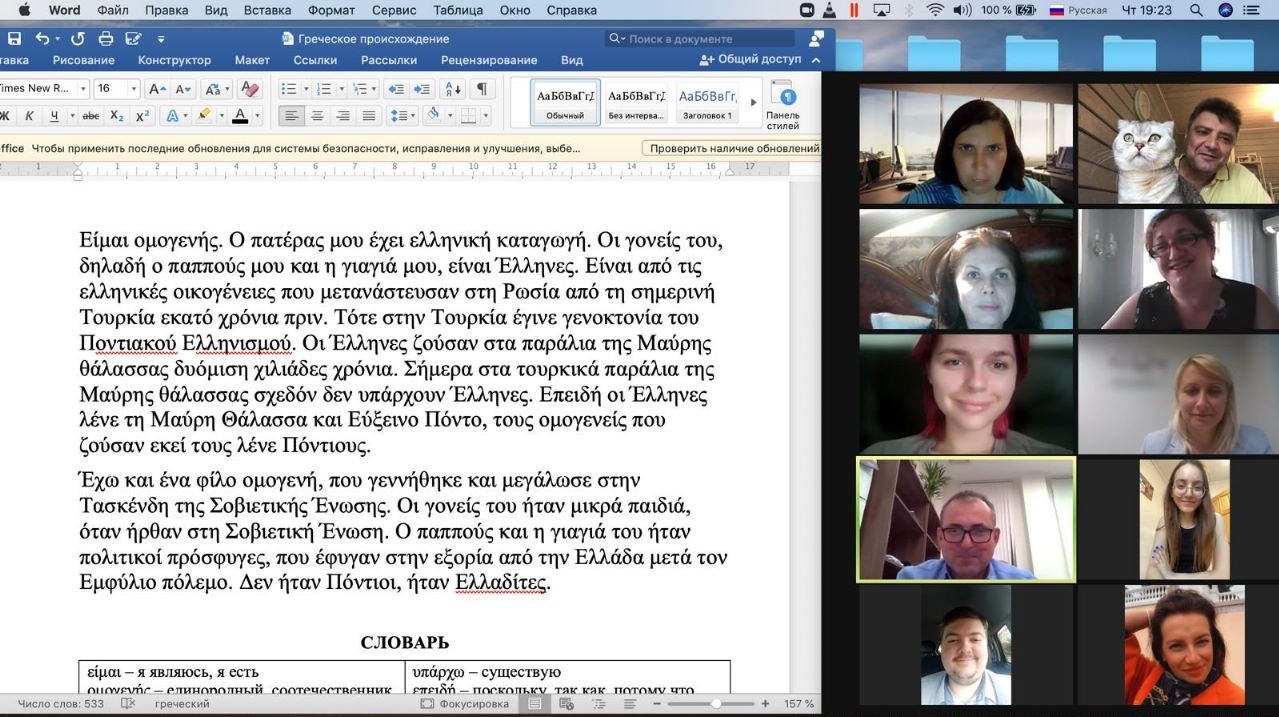
Task: Expand the styles gallery arrow
Action: click(753, 104)
